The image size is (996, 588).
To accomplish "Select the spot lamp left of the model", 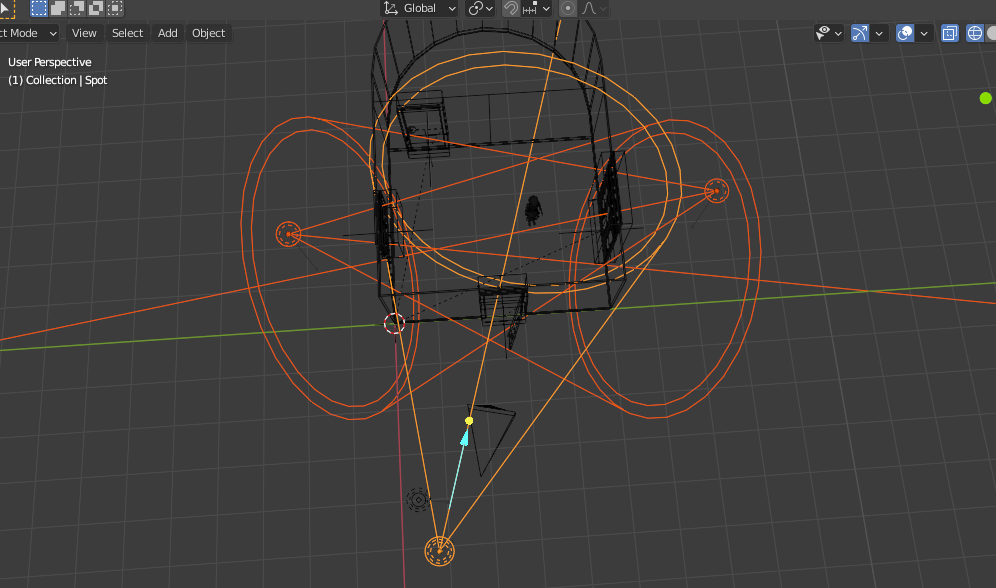I will pos(288,234).
